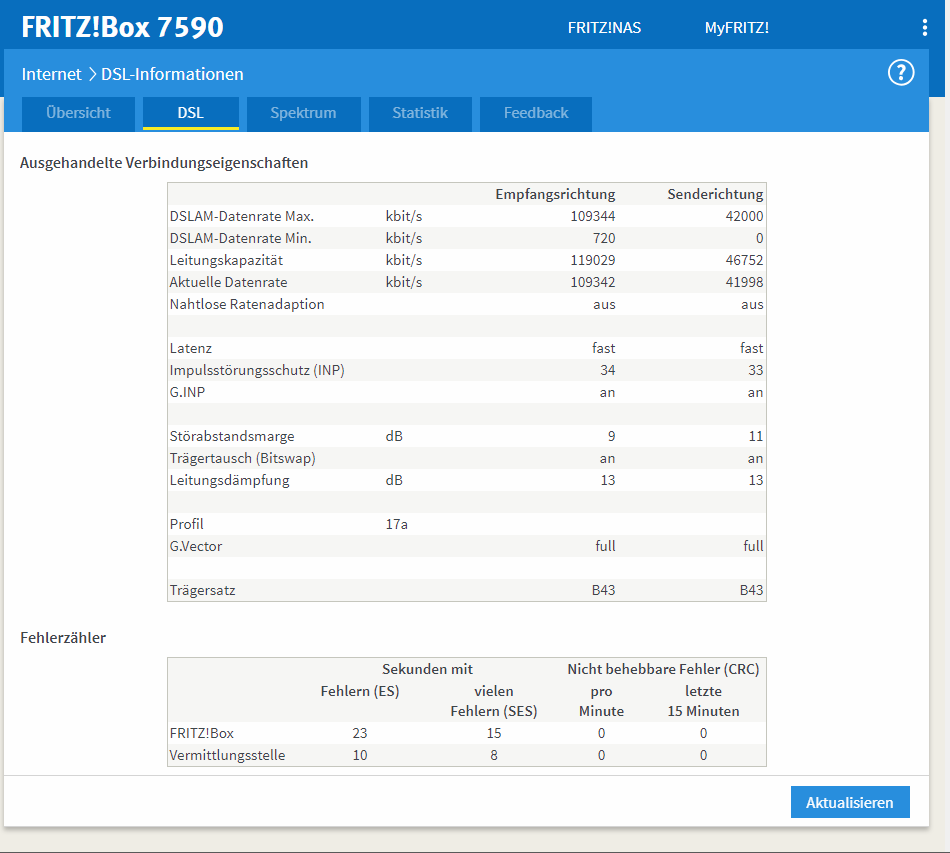Screen dimensions: 950x853
Task: Select the Nahtlose Ratenadaption label
Action: [247, 304]
